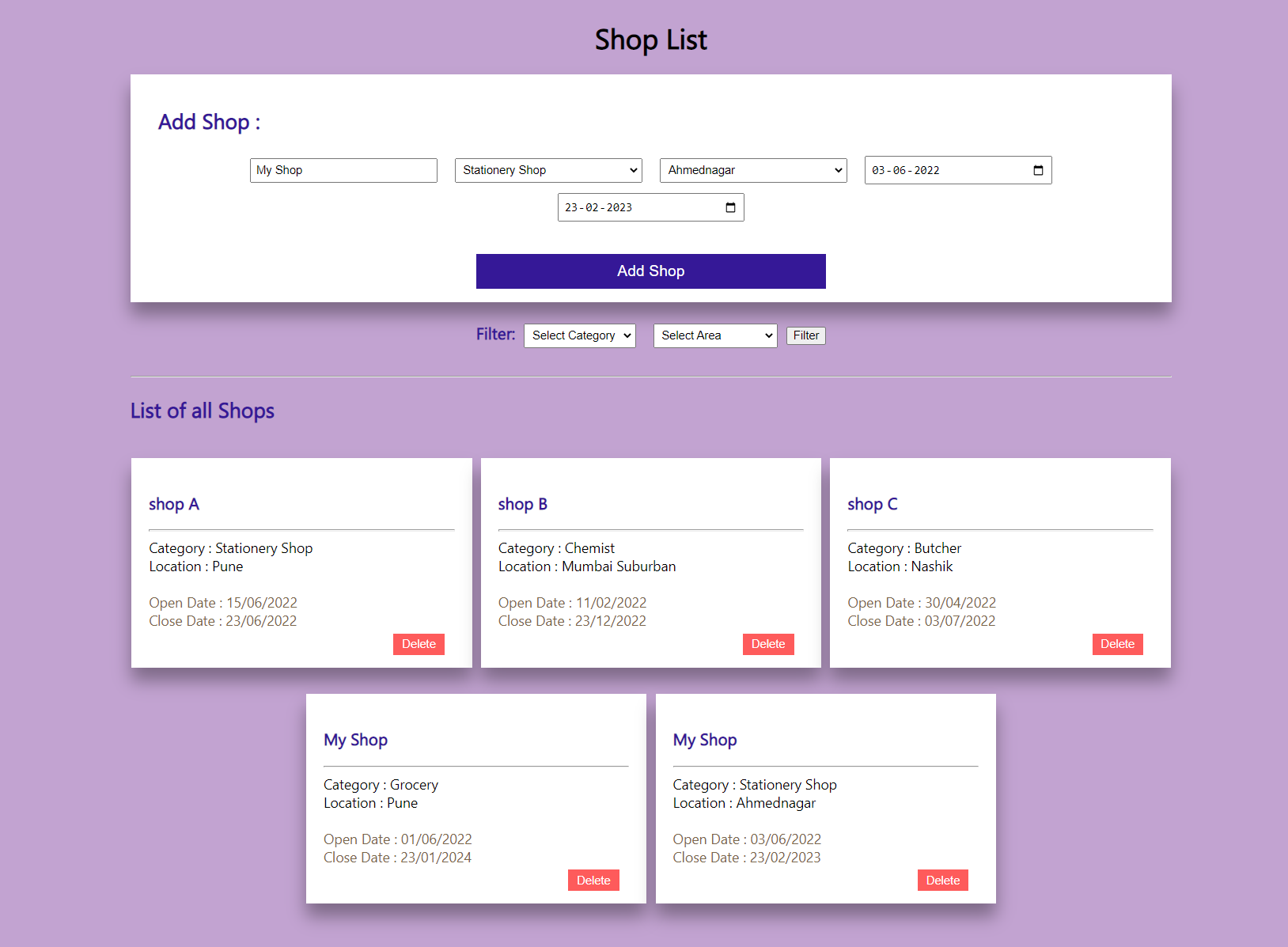Open the calendar picker for close date 23-02-2023
The image size is (1288, 947).
[x=730, y=207]
